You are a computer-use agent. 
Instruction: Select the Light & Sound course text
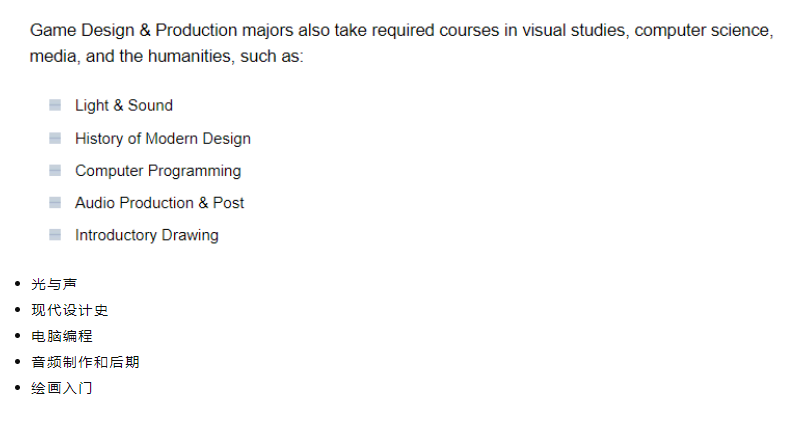[124, 105]
